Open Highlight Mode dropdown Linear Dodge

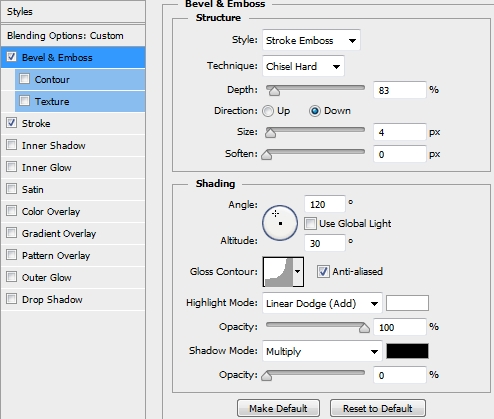coord(322,303)
